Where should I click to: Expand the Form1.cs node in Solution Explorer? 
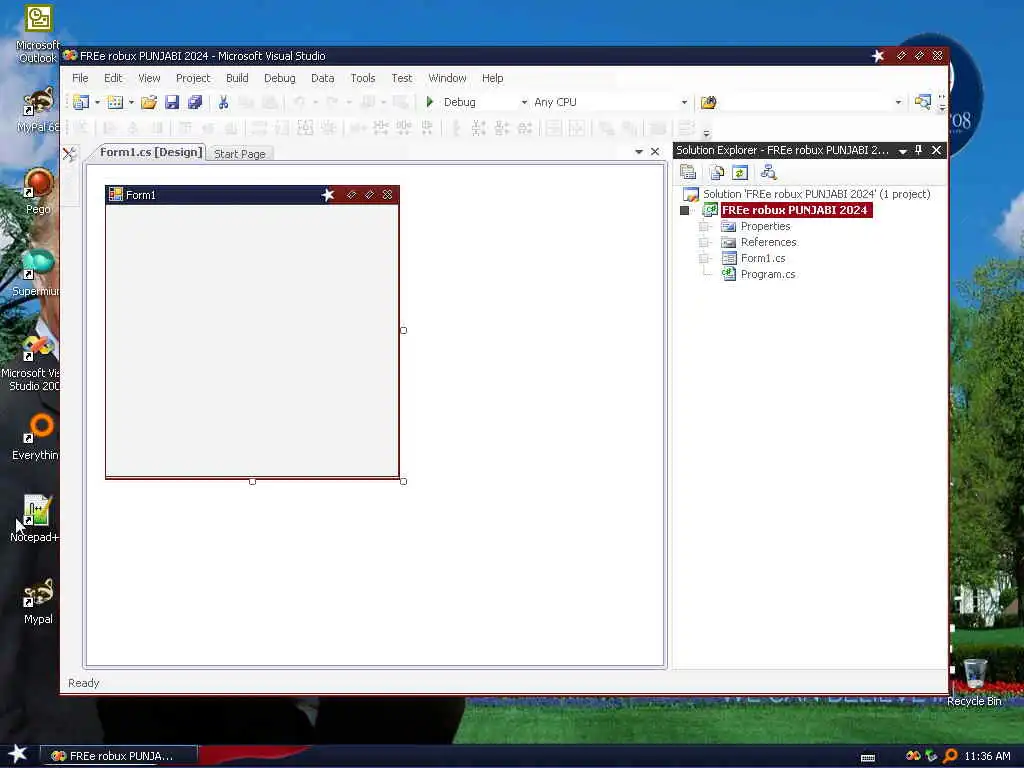coord(704,258)
